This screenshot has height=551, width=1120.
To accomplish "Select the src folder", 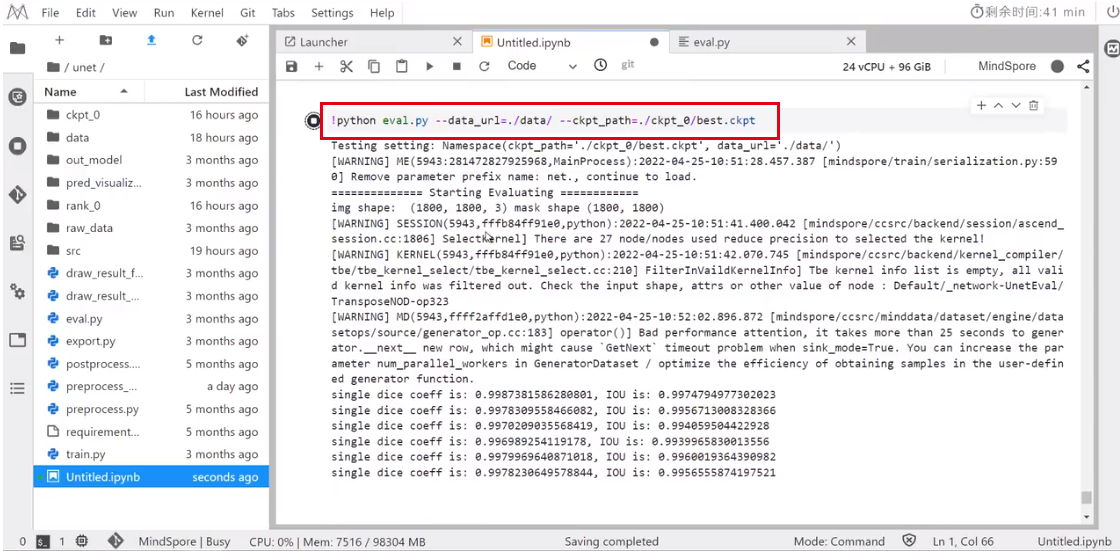I will (x=151, y=251).
